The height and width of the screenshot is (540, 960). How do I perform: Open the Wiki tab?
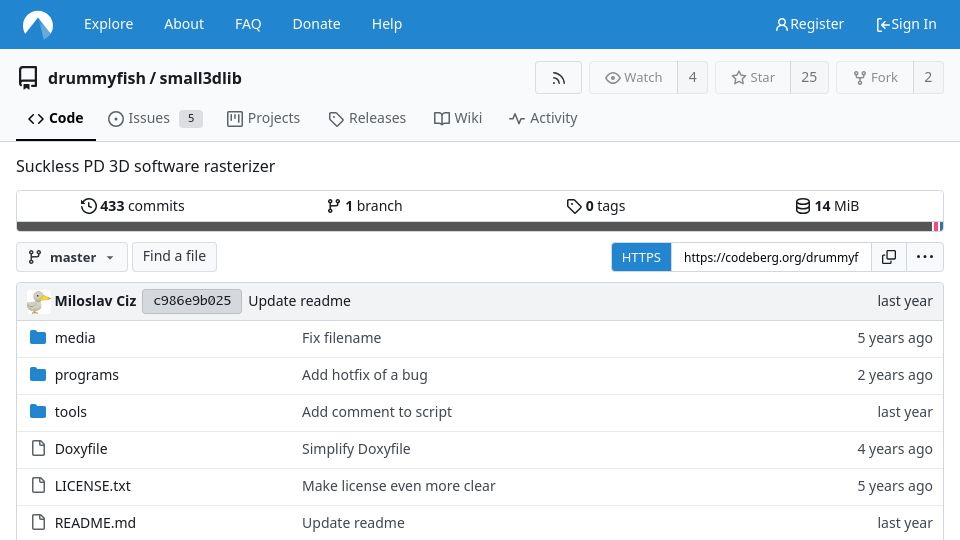[x=458, y=118]
